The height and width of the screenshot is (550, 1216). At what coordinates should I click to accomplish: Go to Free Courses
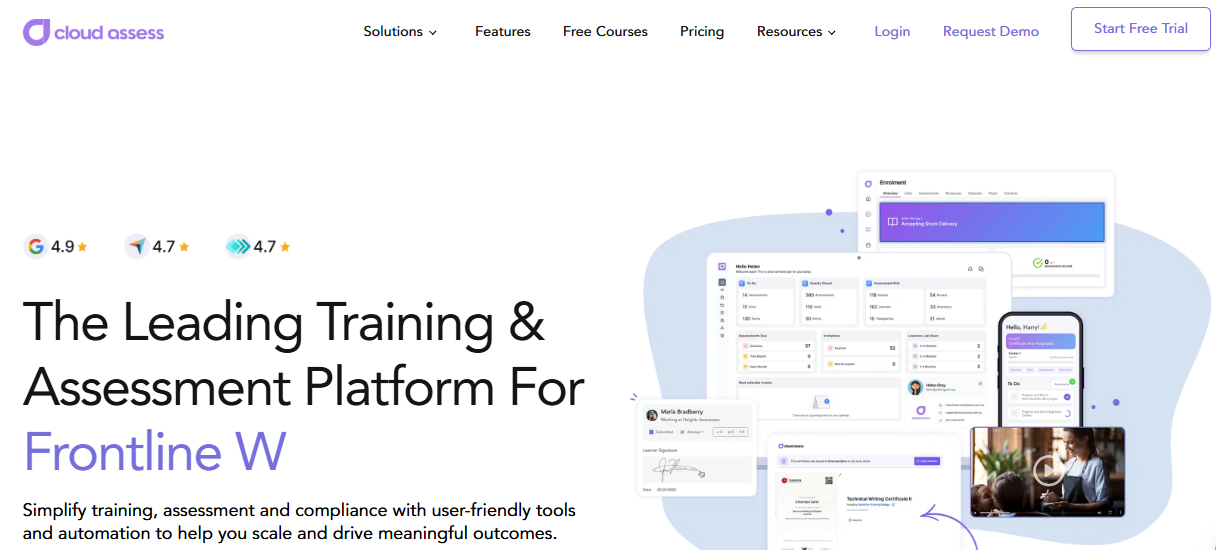click(x=605, y=31)
